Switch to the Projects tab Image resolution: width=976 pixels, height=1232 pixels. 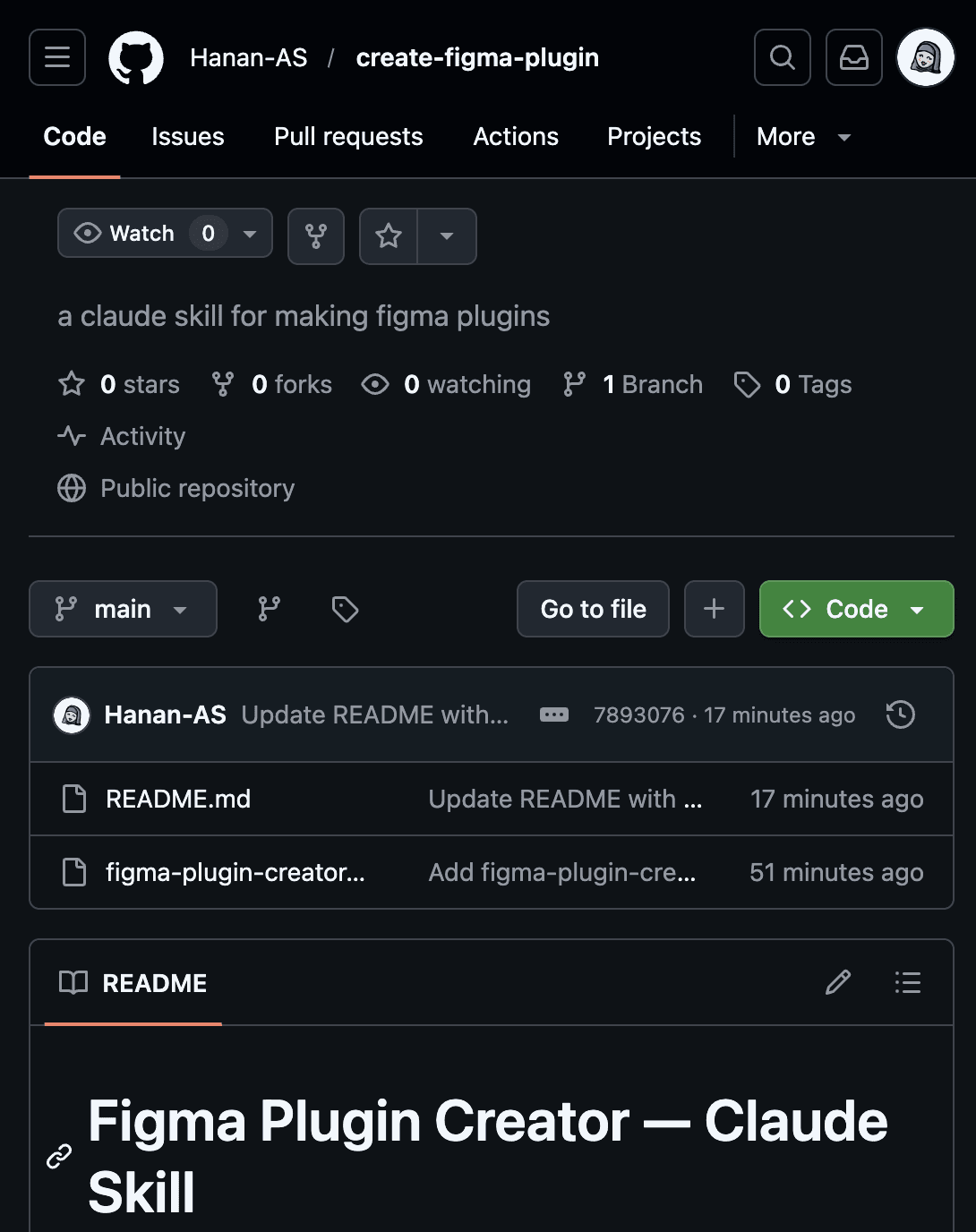(x=655, y=137)
